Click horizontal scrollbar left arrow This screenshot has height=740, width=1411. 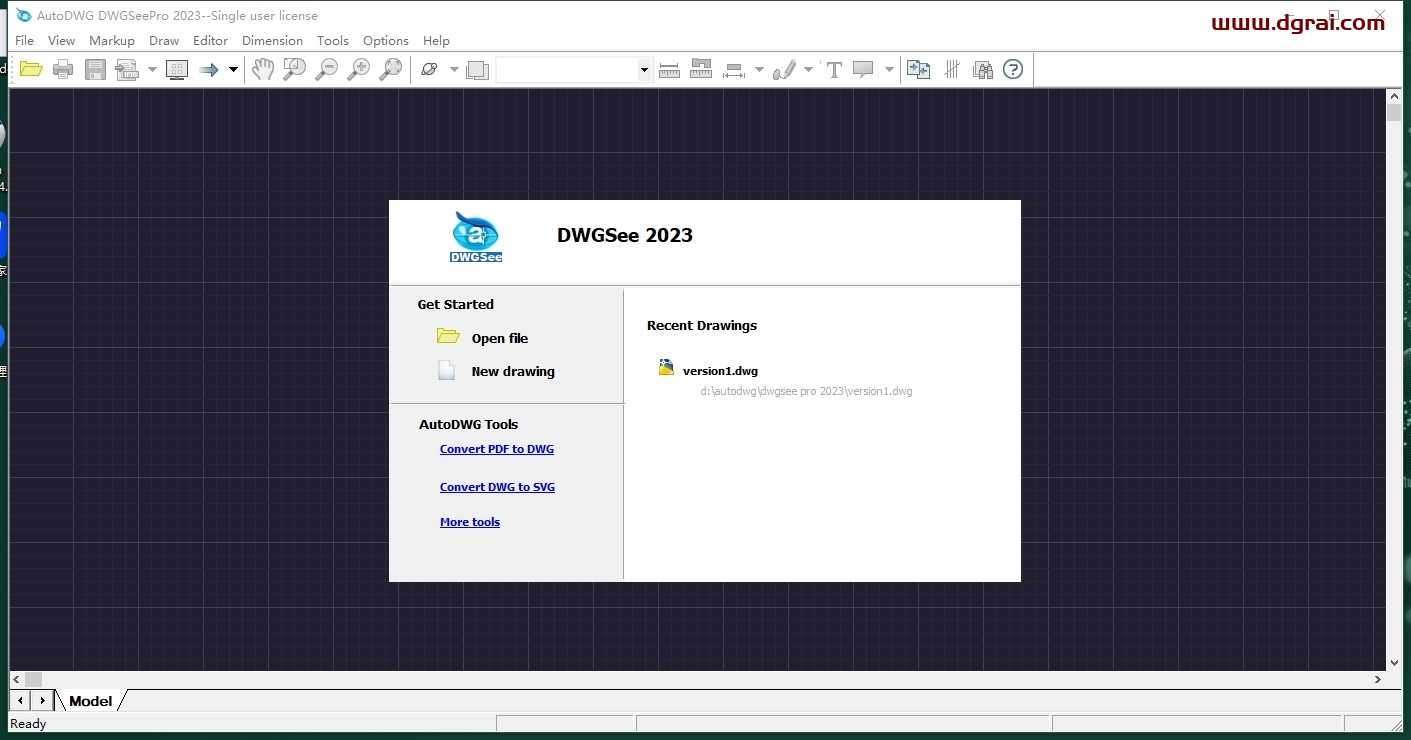(x=17, y=679)
